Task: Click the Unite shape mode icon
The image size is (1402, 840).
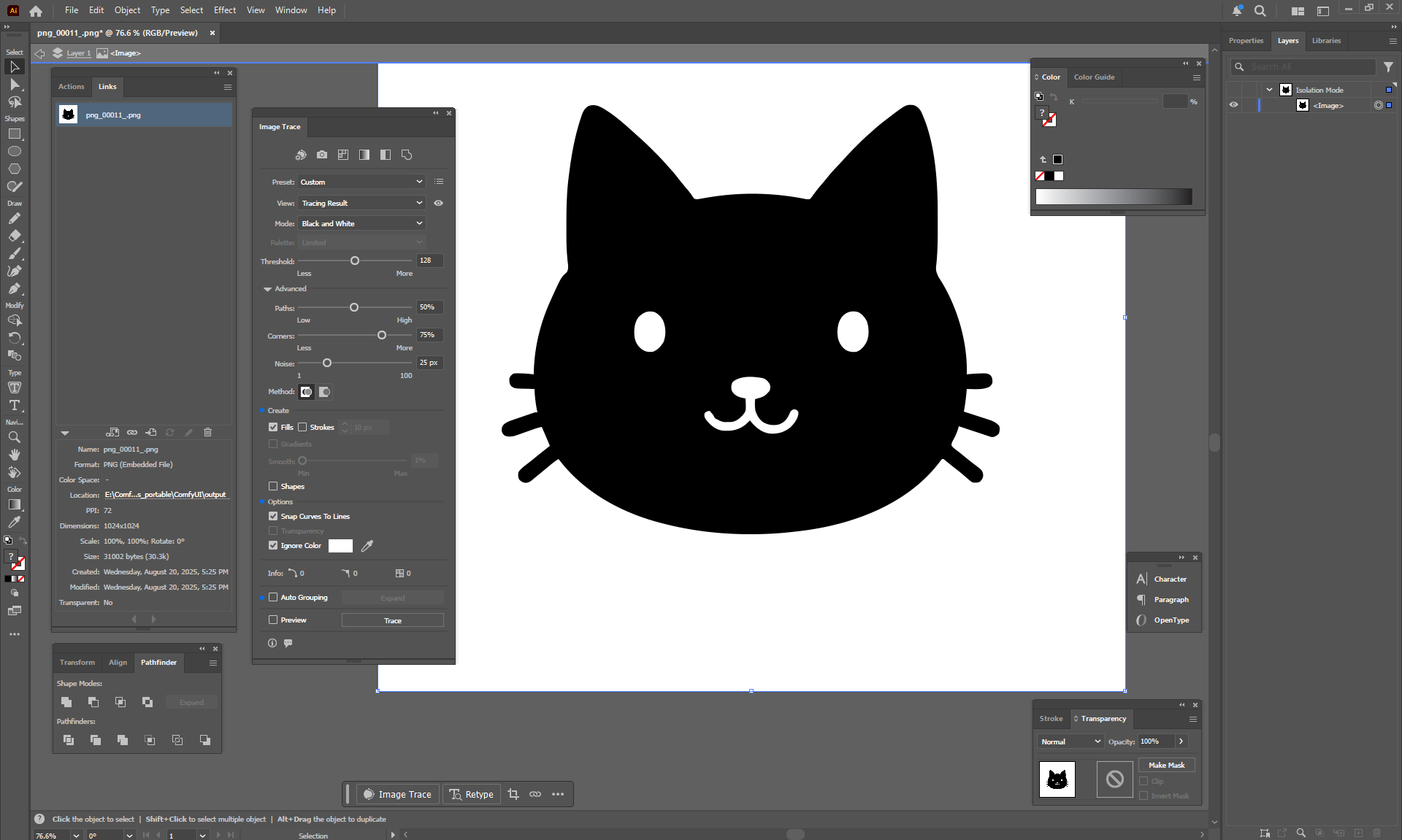Action: [x=66, y=702]
